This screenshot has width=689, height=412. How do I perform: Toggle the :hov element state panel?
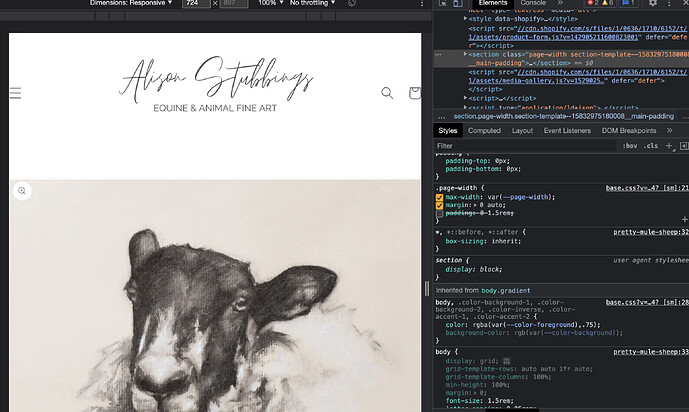pos(630,146)
